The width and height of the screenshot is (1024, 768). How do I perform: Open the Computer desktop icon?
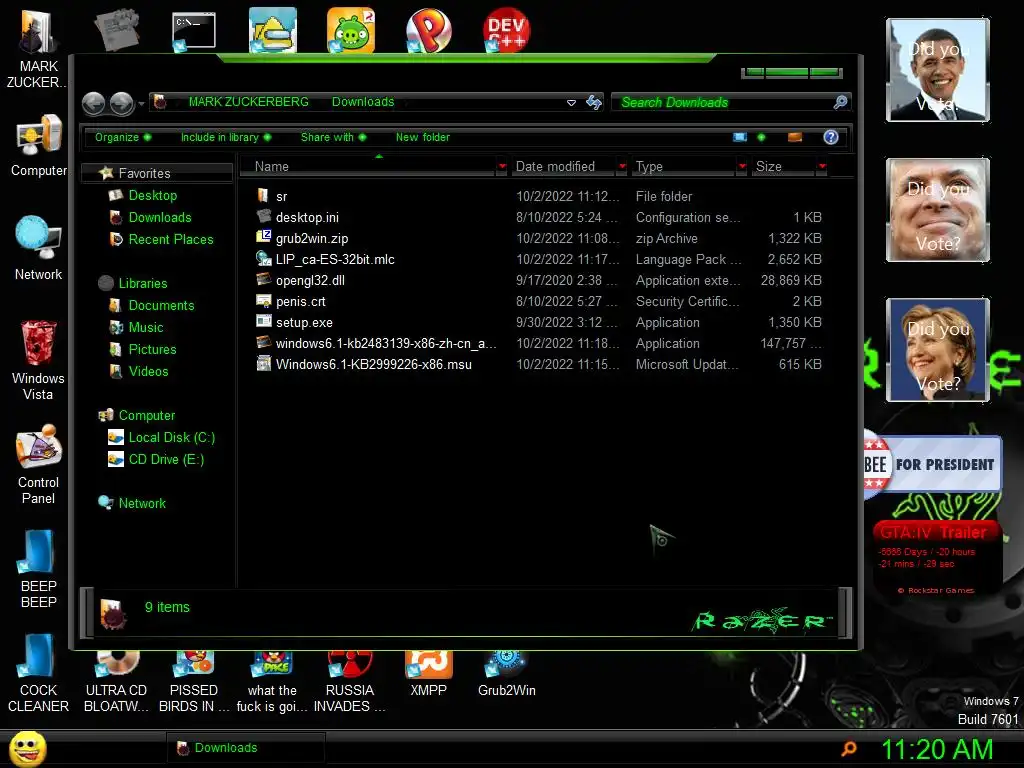tap(38, 145)
